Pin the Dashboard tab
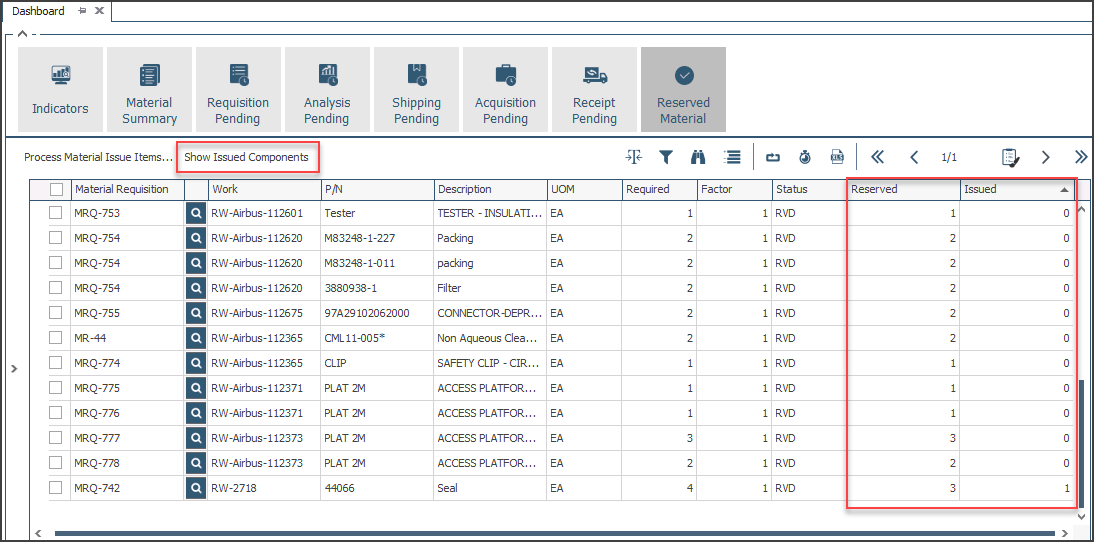 pos(82,11)
